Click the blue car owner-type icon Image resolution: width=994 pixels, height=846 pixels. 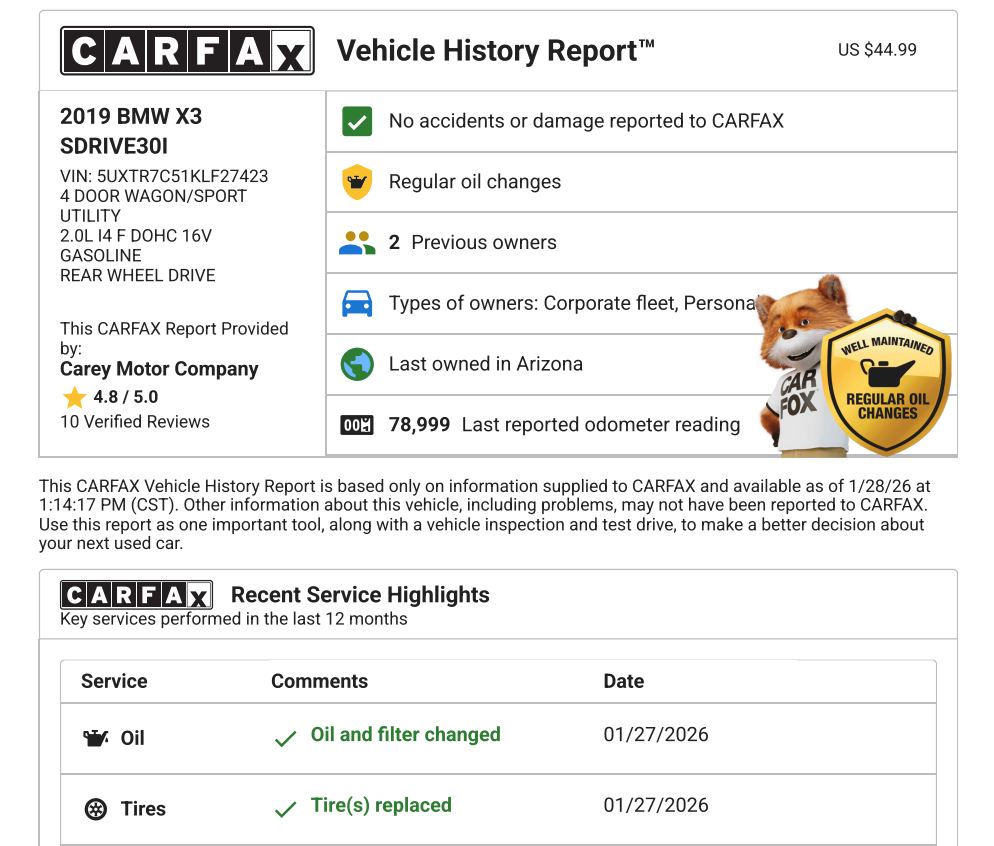356,303
